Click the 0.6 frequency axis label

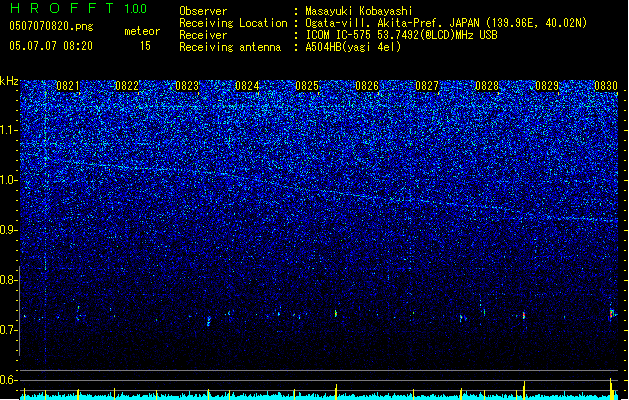(x=9, y=380)
